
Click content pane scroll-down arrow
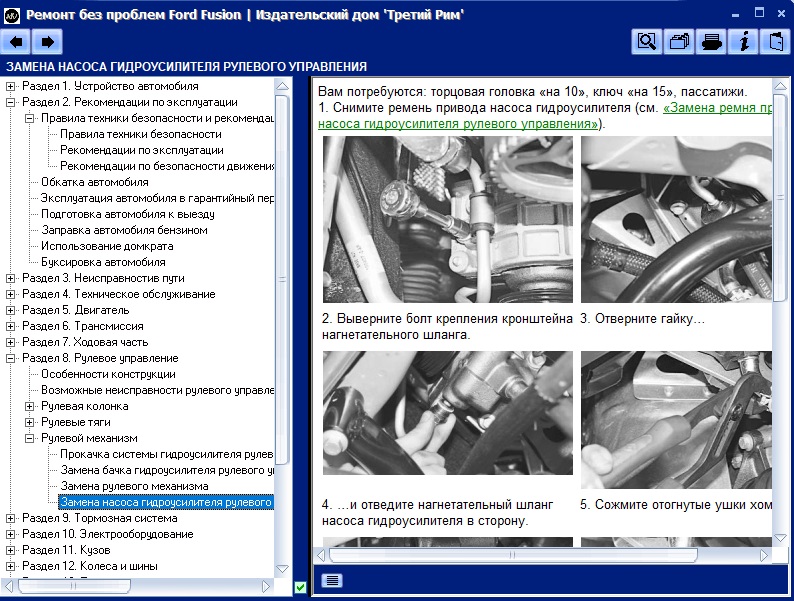[x=780, y=538]
